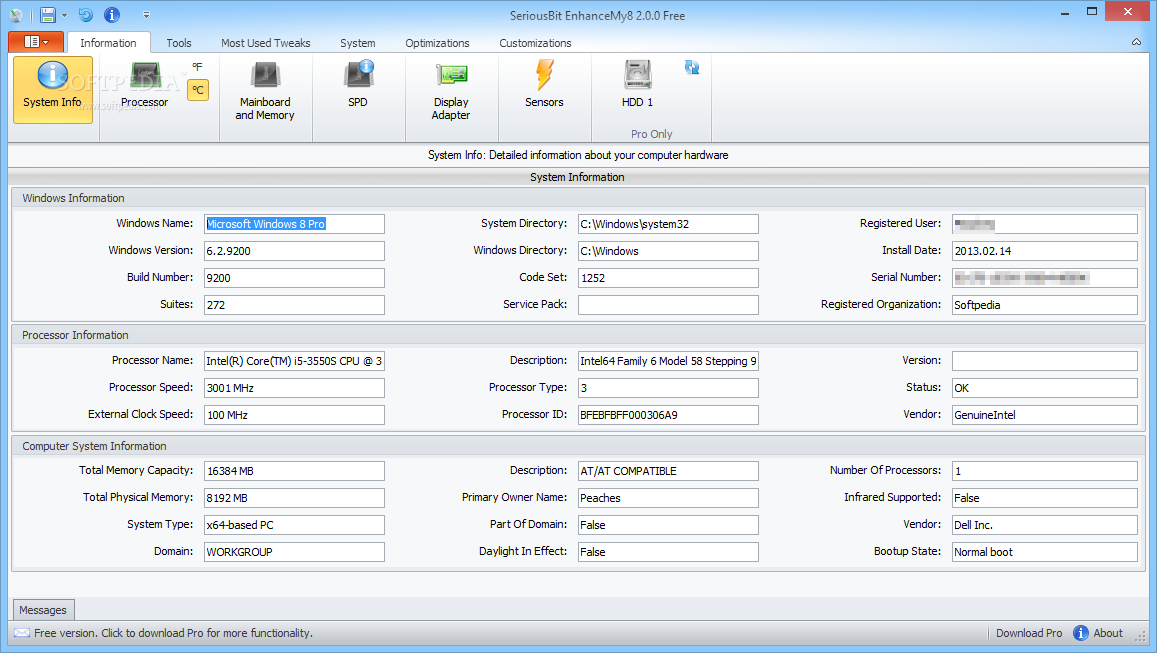
Task: Open the Processor information icon
Action: [x=145, y=87]
